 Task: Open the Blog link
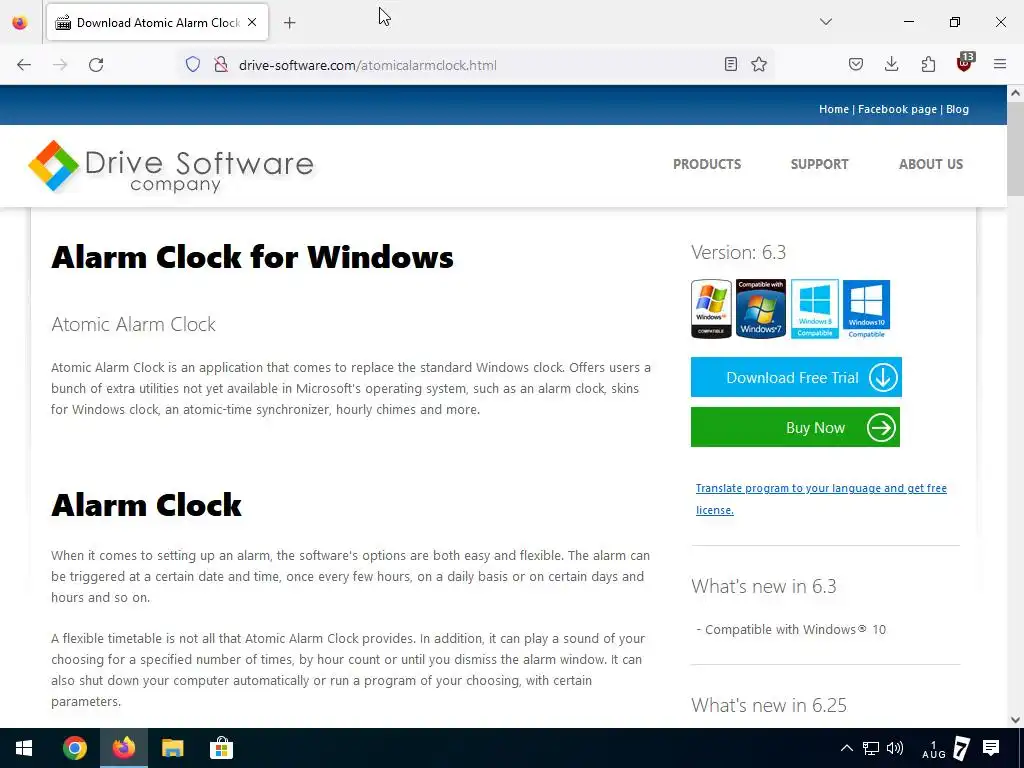coord(957,109)
